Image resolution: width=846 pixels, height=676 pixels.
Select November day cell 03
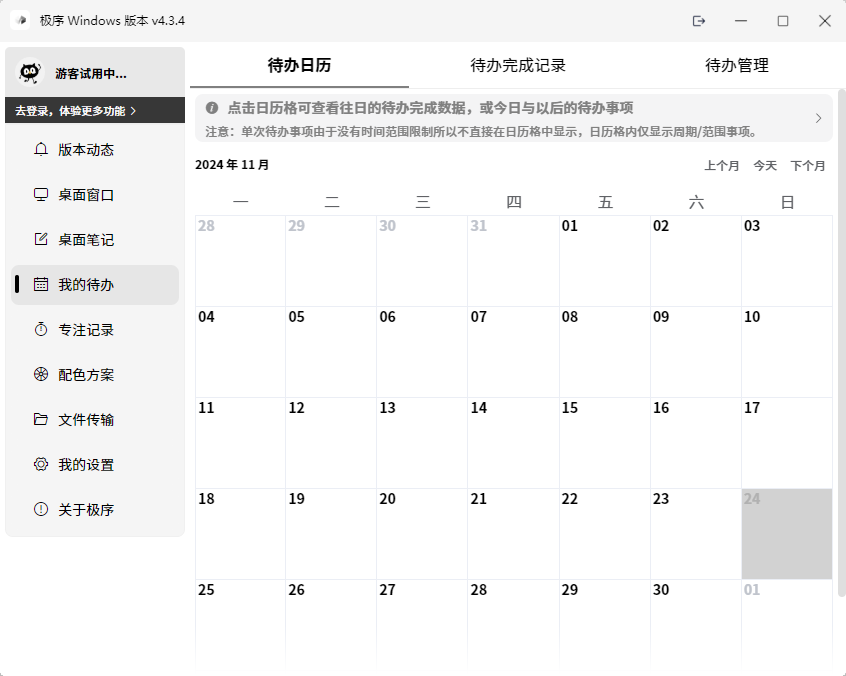787,261
